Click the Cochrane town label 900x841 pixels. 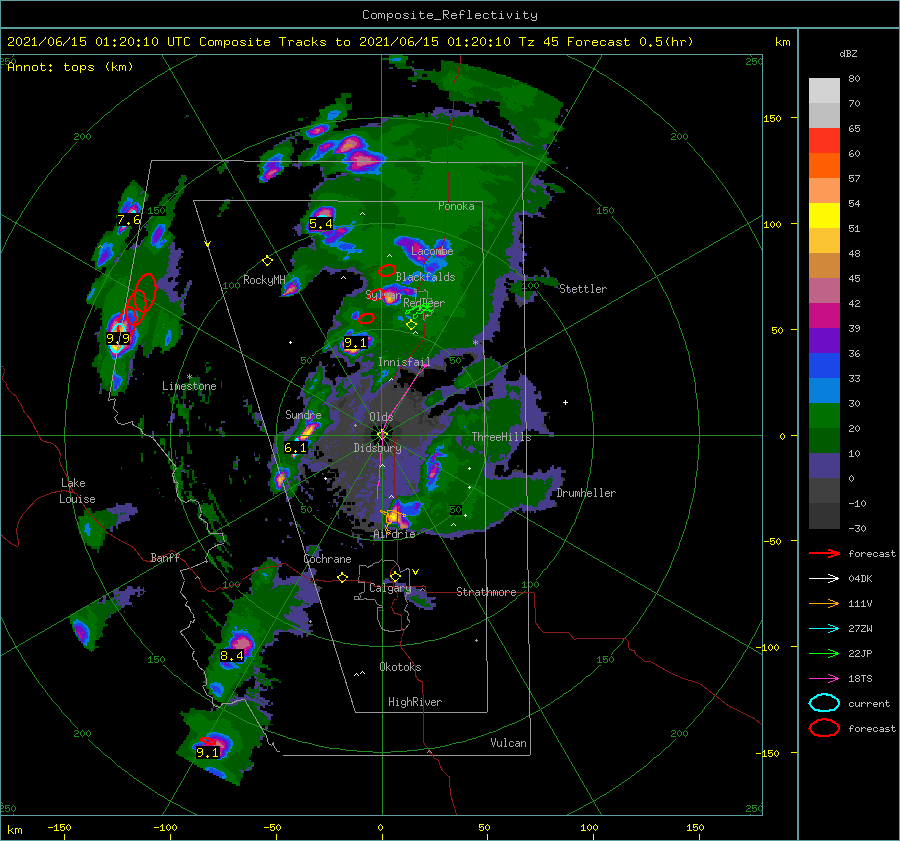click(x=327, y=559)
